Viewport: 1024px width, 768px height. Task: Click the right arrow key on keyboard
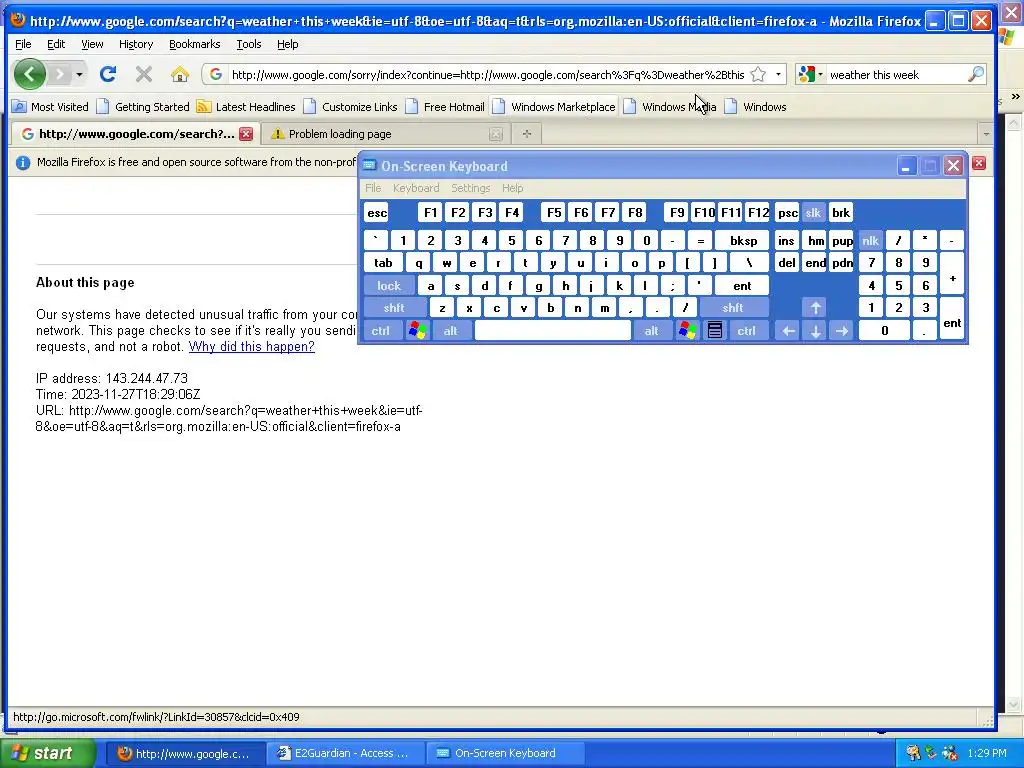point(842,331)
